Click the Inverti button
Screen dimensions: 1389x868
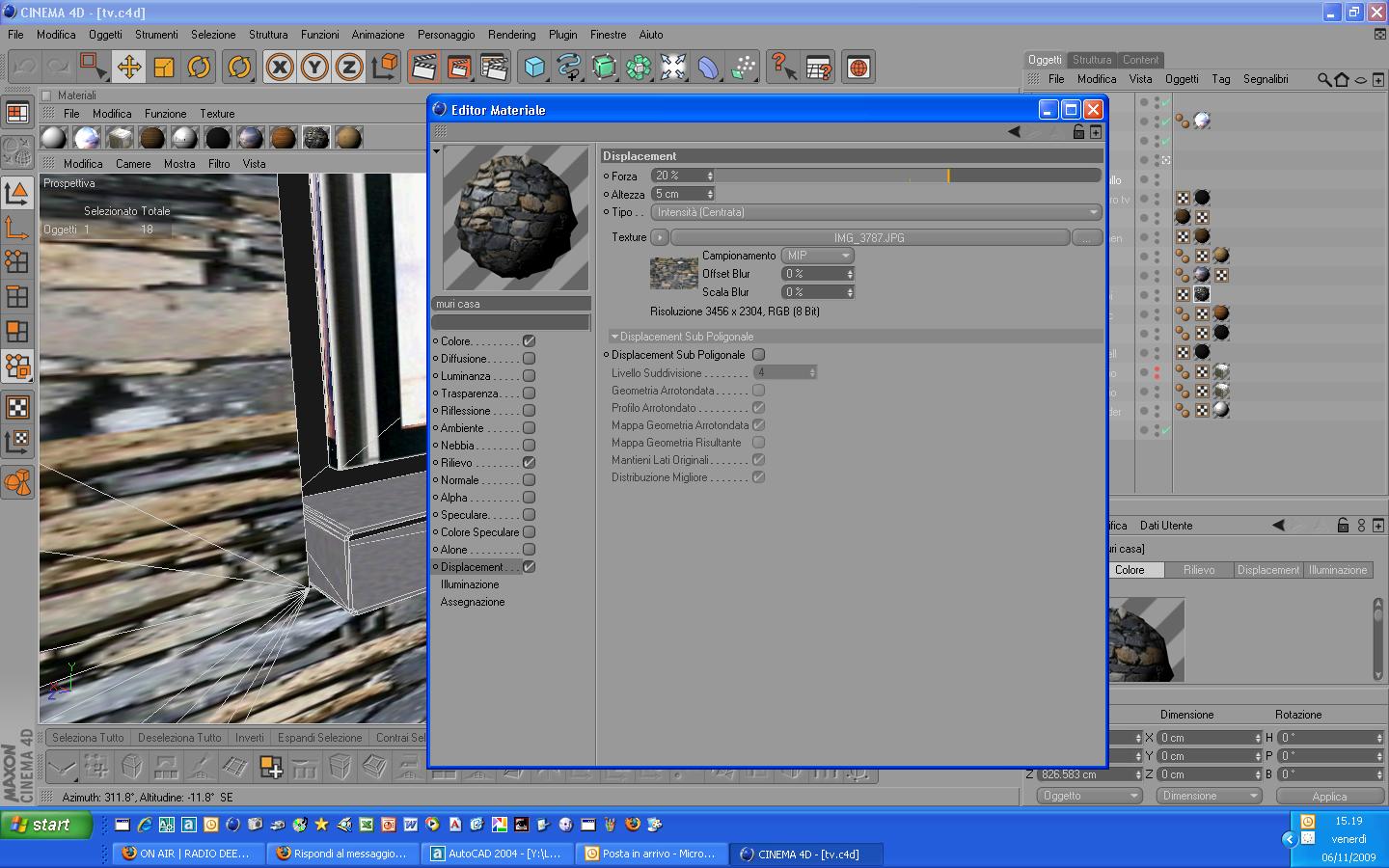click(x=249, y=738)
